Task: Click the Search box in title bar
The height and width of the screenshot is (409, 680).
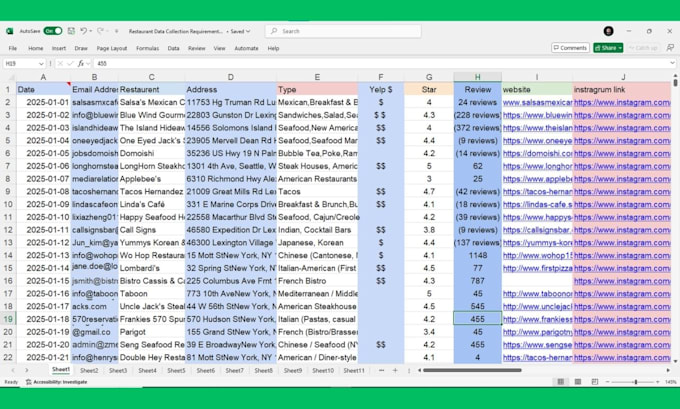Action: 343,31
